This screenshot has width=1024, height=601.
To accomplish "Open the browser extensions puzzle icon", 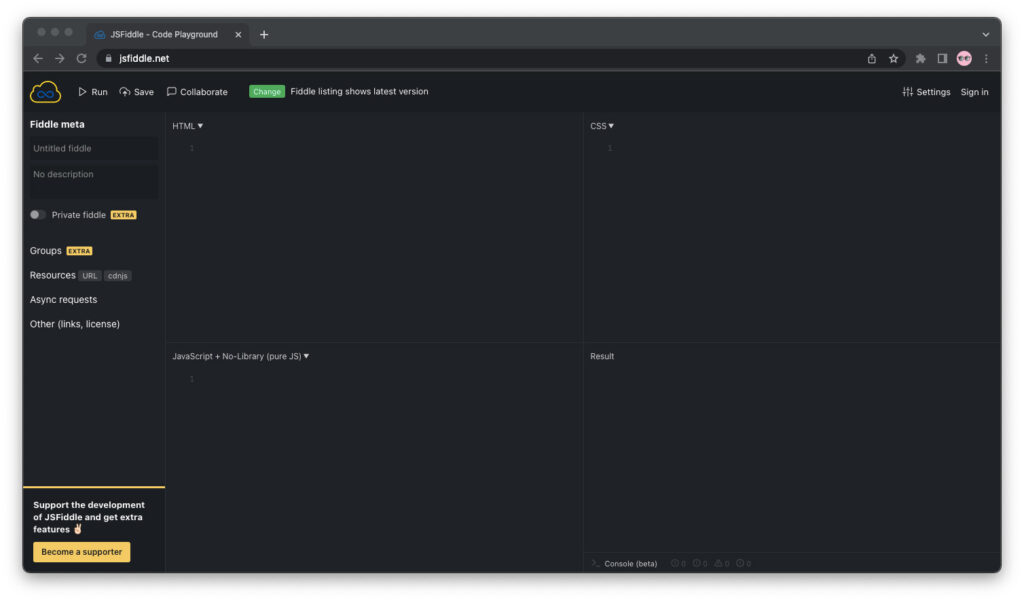I will coord(920,58).
